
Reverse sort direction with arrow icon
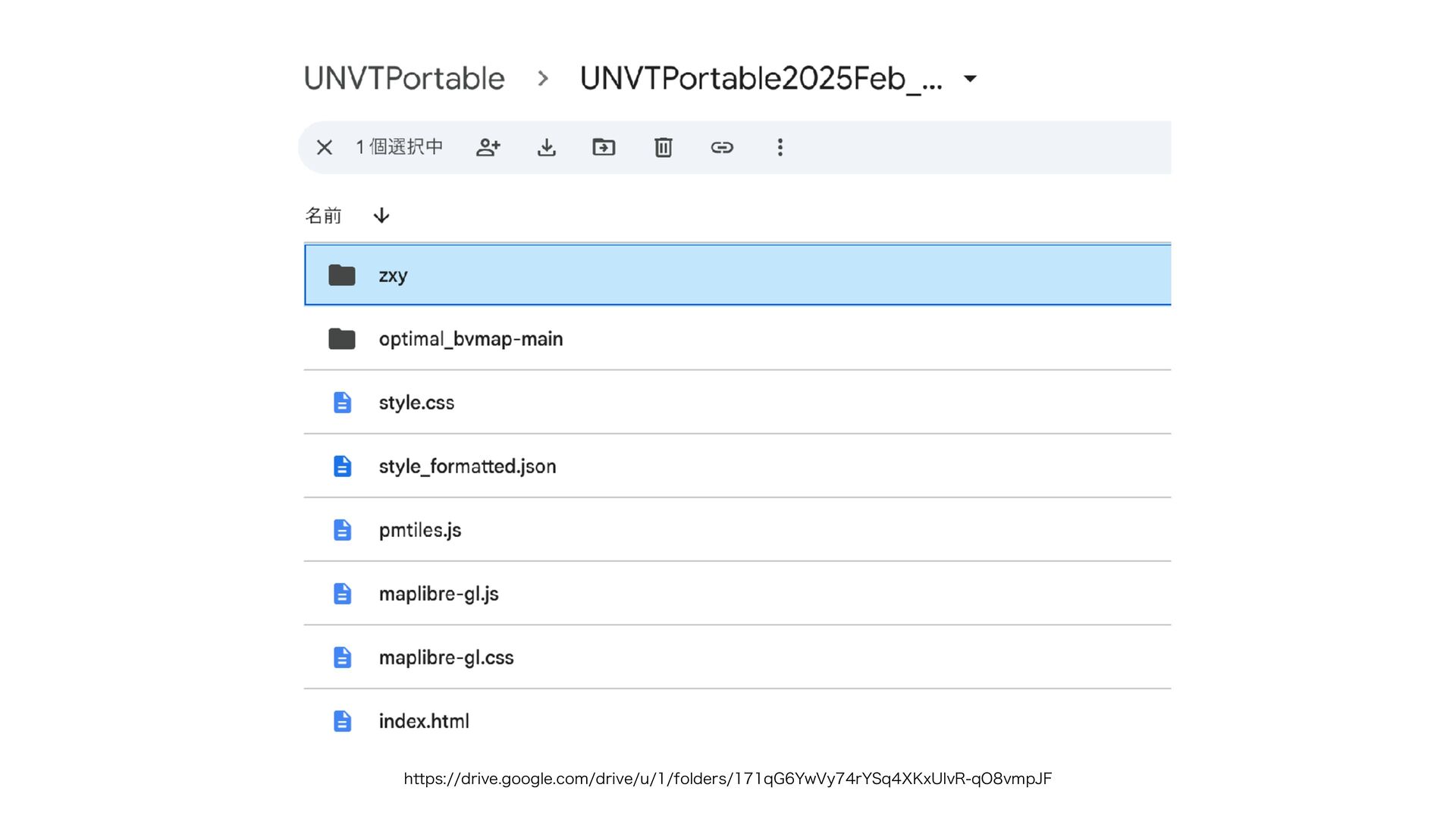381,216
